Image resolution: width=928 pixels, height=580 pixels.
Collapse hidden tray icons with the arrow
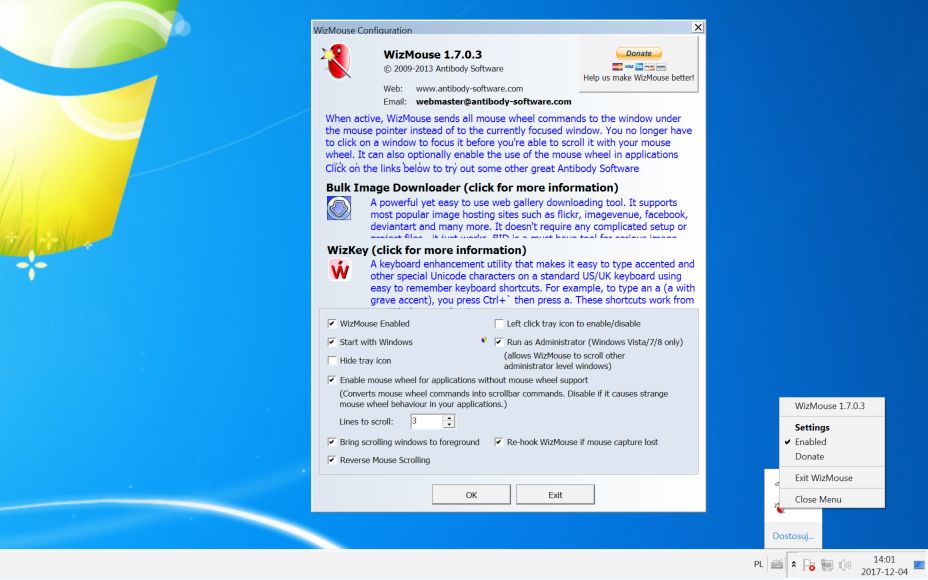click(794, 565)
